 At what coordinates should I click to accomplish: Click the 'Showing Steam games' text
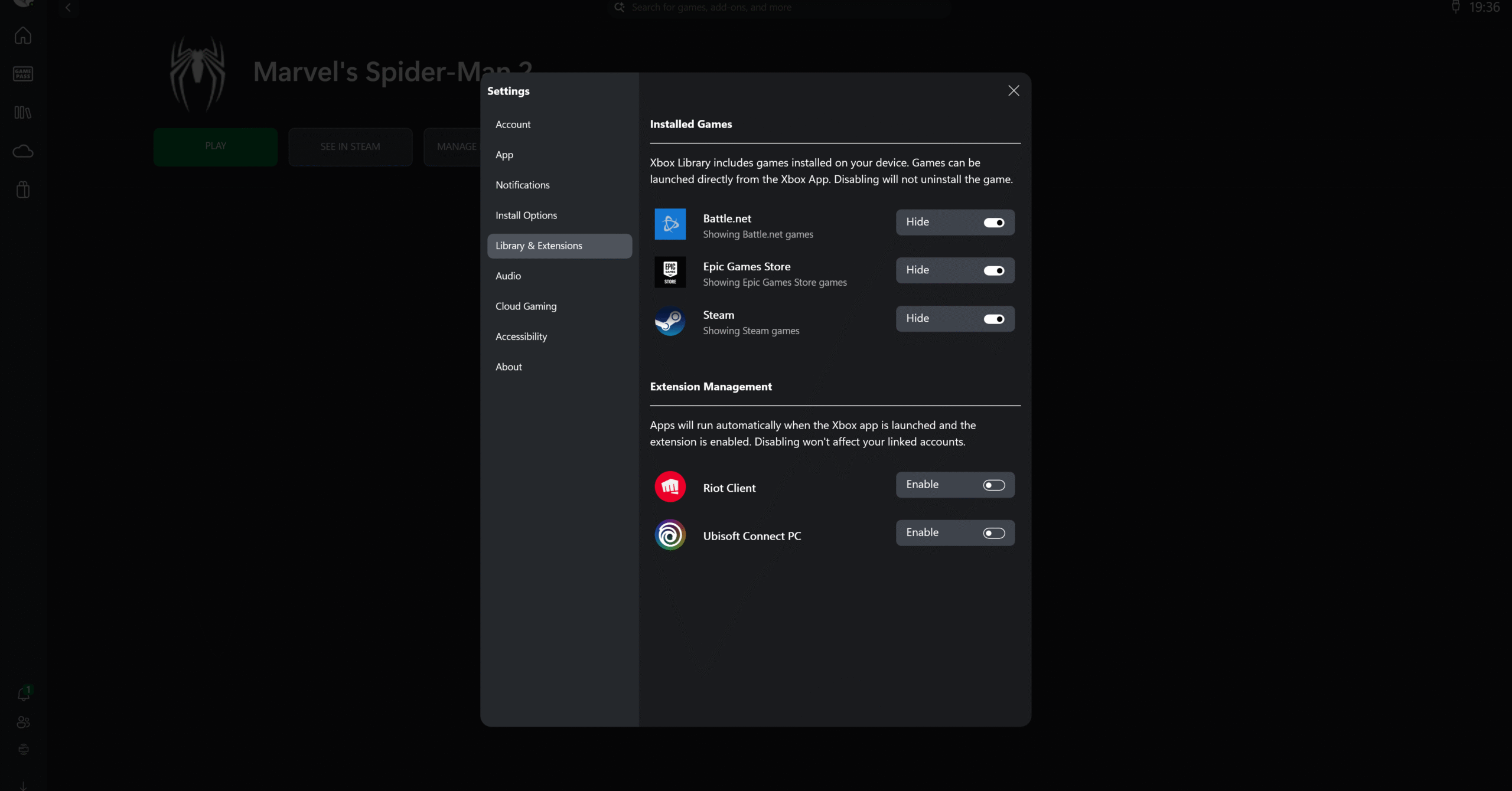[751, 331]
